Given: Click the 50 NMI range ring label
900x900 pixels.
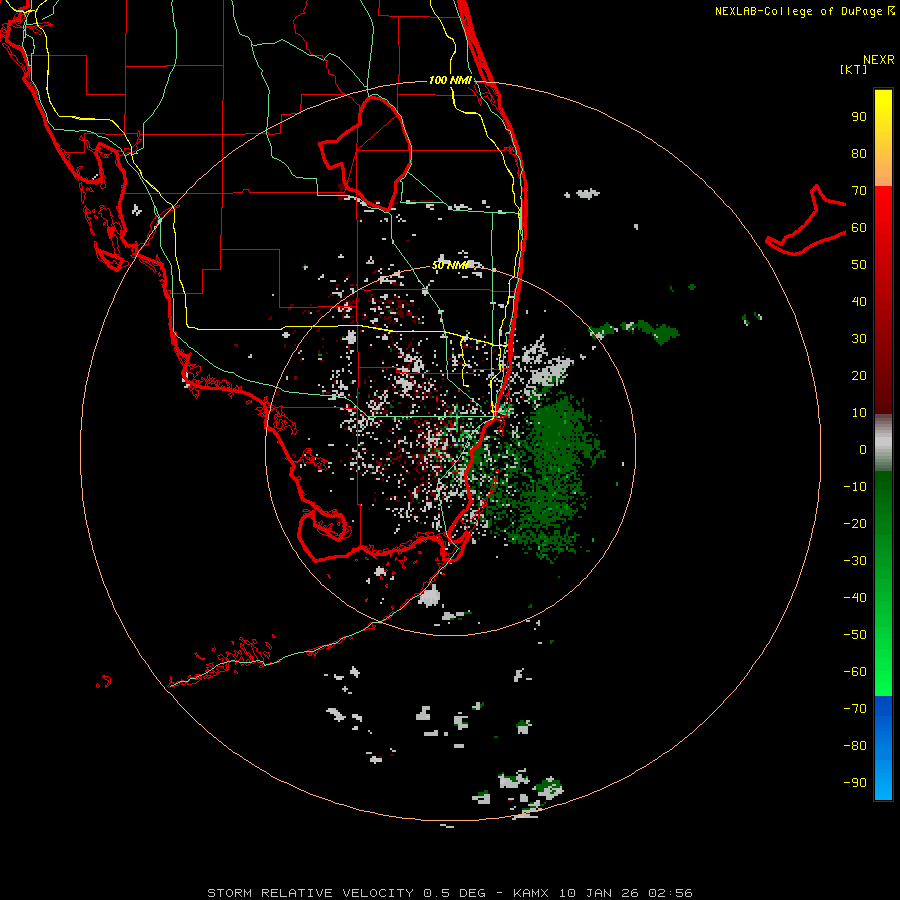Looking at the screenshot, I should click(x=451, y=265).
